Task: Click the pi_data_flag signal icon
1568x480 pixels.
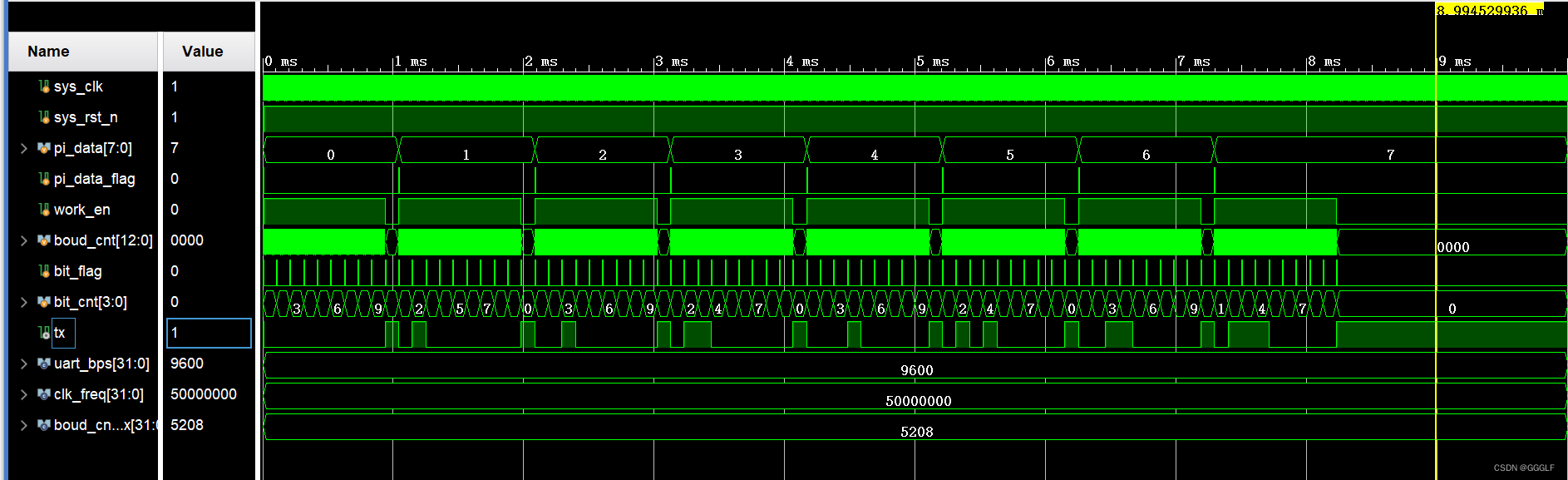Action: coord(44,179)
